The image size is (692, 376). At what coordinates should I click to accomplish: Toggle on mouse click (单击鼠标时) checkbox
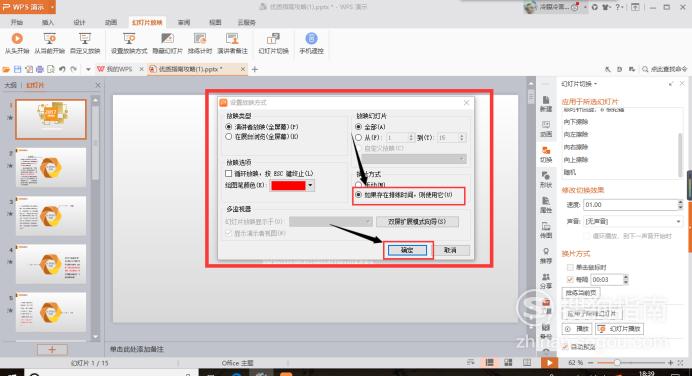[570, 267]
